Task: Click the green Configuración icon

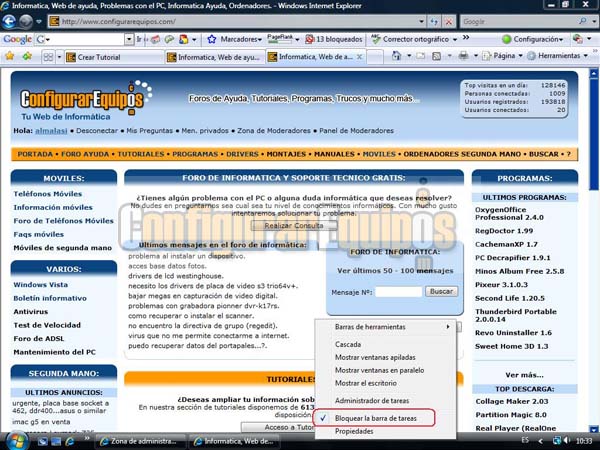Action: pyautogui.click(x=506, y=39)
